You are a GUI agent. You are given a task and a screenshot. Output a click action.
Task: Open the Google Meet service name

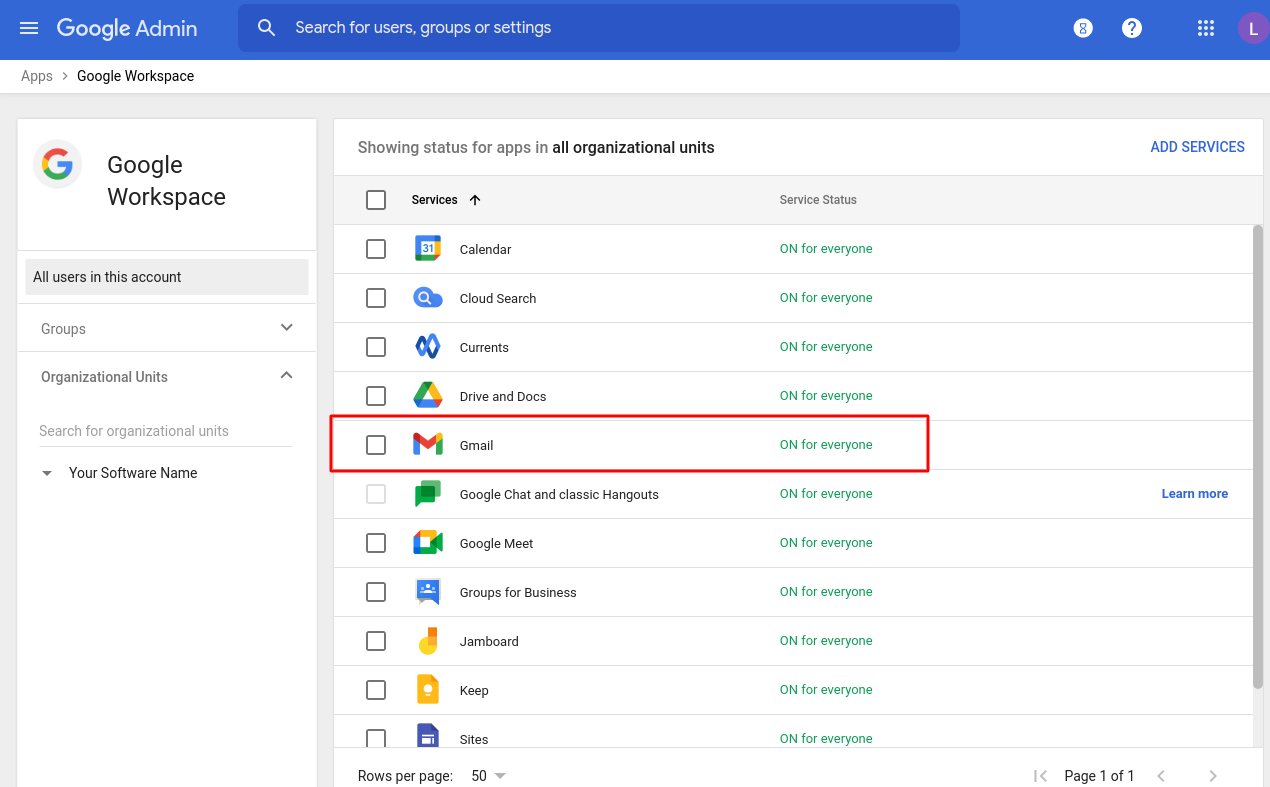click(x=497, y=544)
